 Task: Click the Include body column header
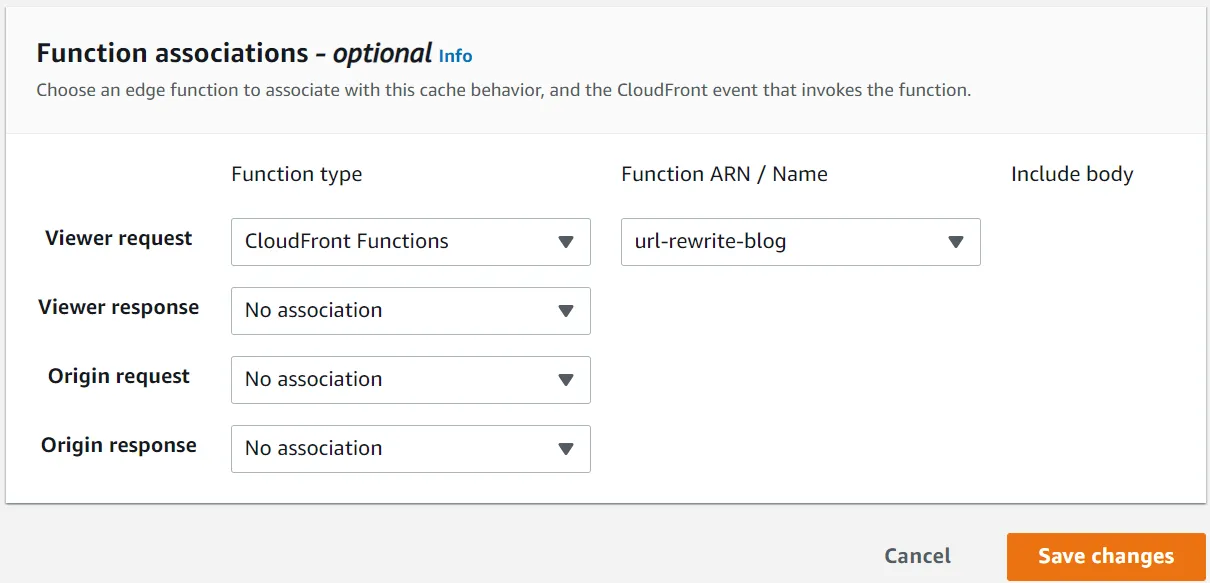(x=1071, y=174)
